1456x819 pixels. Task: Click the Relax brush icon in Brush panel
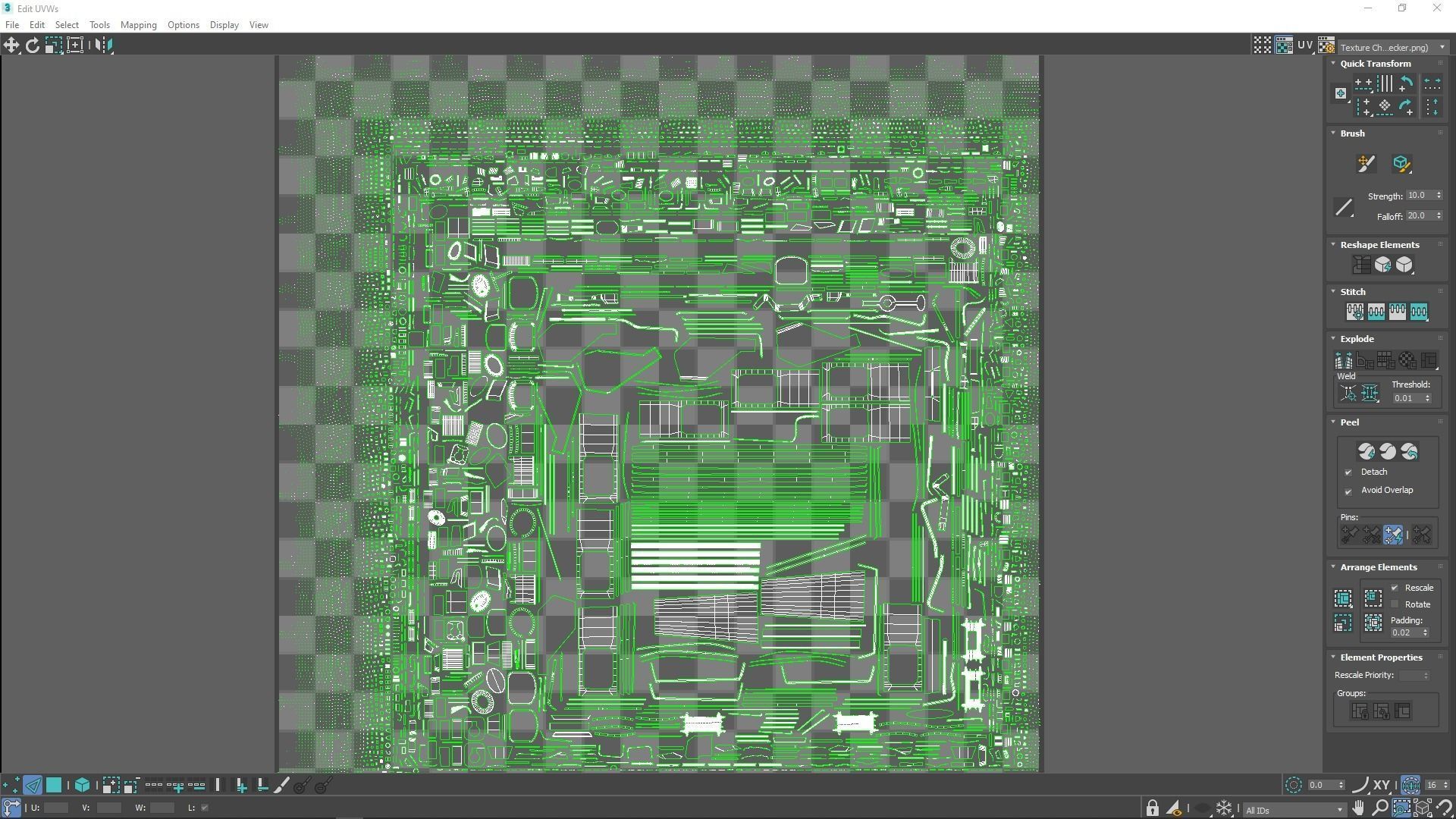(1401, 164)
